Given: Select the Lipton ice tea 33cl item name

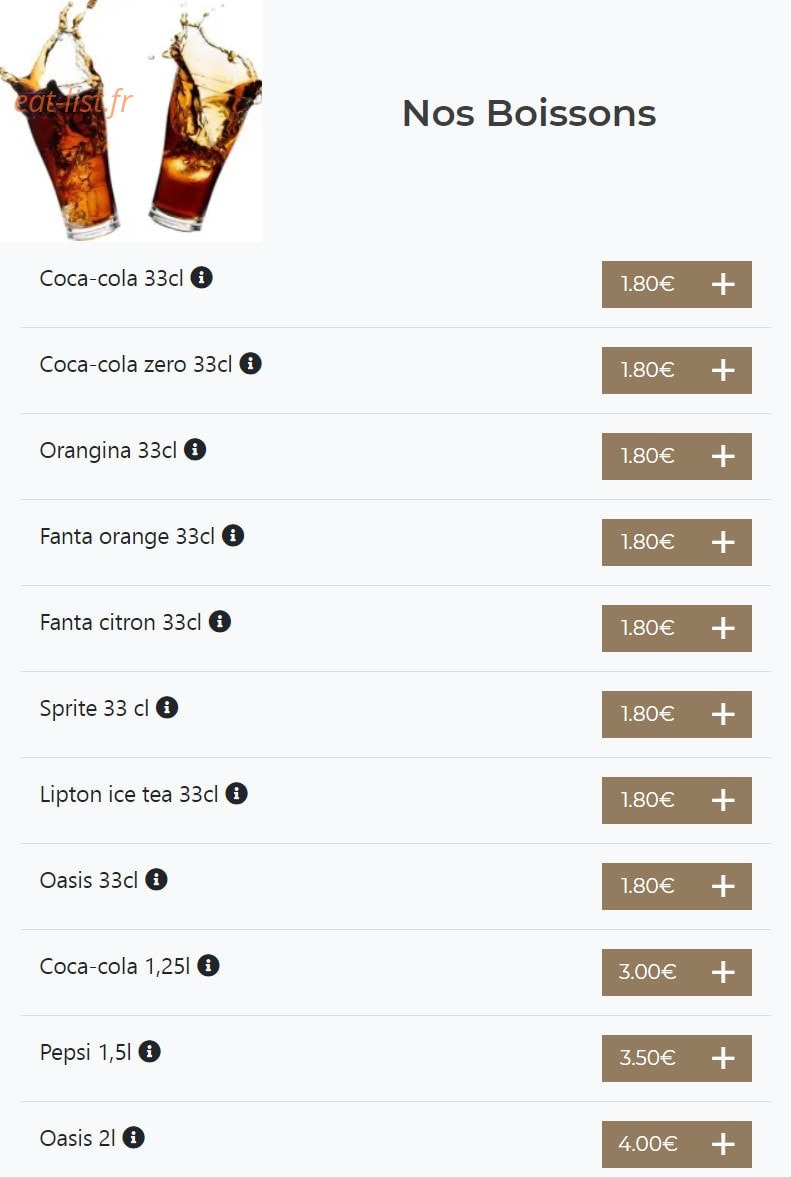Looking at the screenshot, I should click(129, 794).
